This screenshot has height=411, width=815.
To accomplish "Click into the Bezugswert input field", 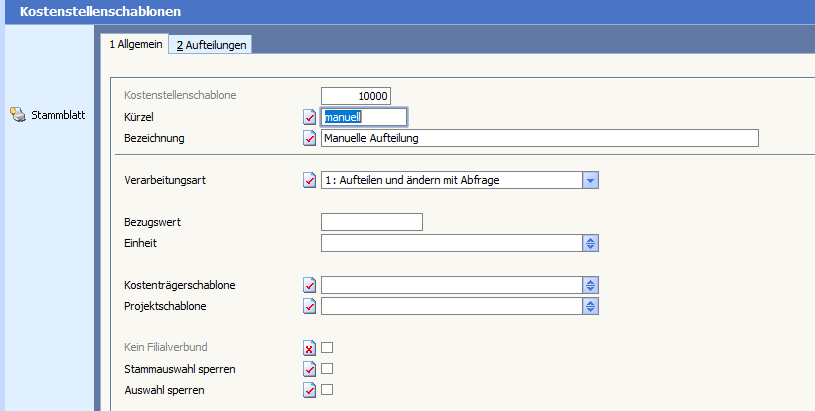I will coord(371,222).
